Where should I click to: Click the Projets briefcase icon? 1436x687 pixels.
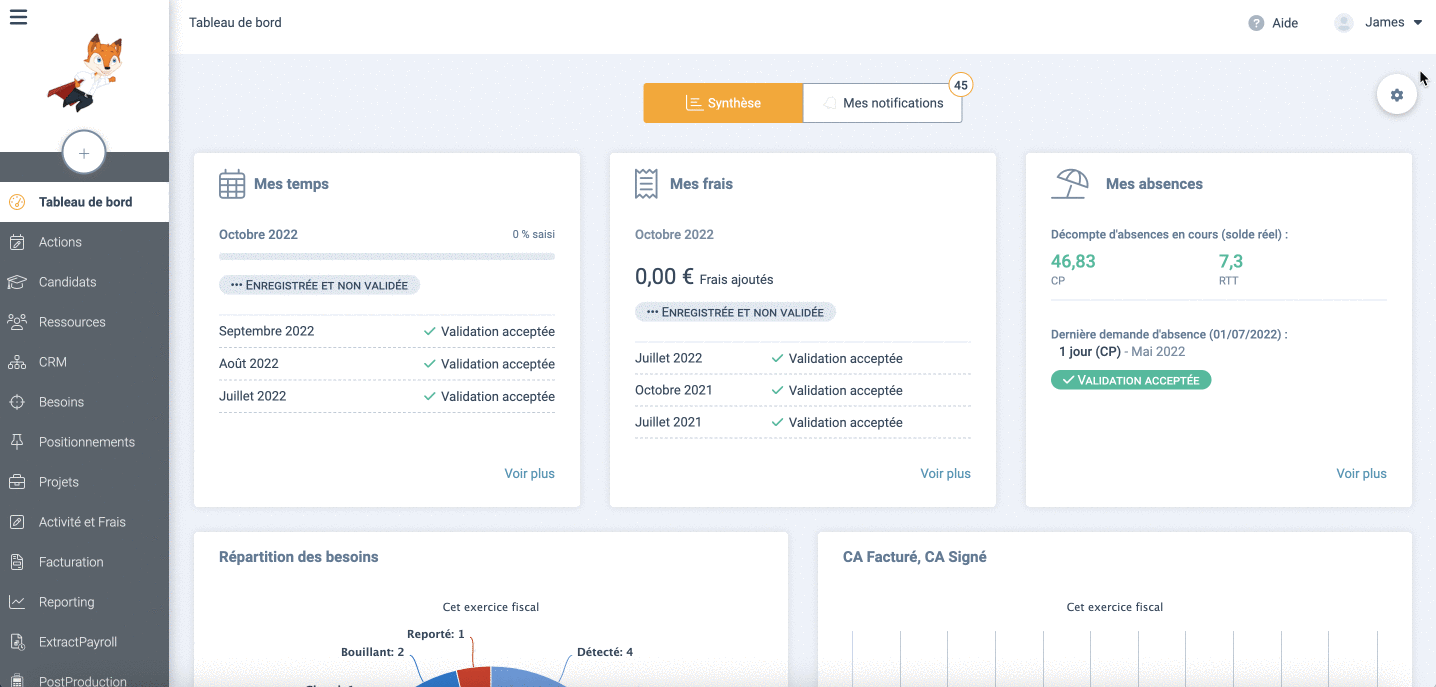coord(17,482)
